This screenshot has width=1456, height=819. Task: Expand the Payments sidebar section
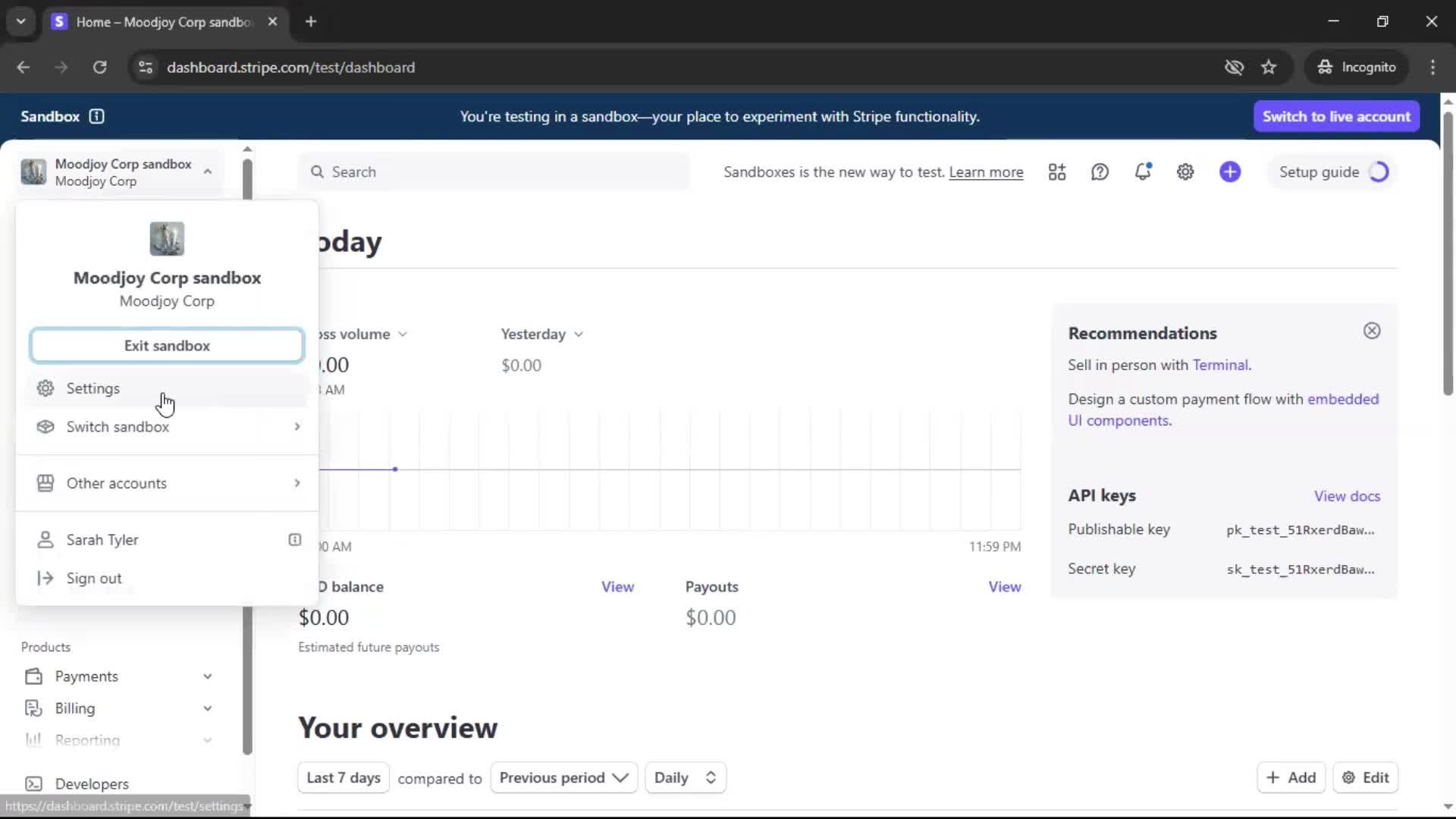(207, 676)
